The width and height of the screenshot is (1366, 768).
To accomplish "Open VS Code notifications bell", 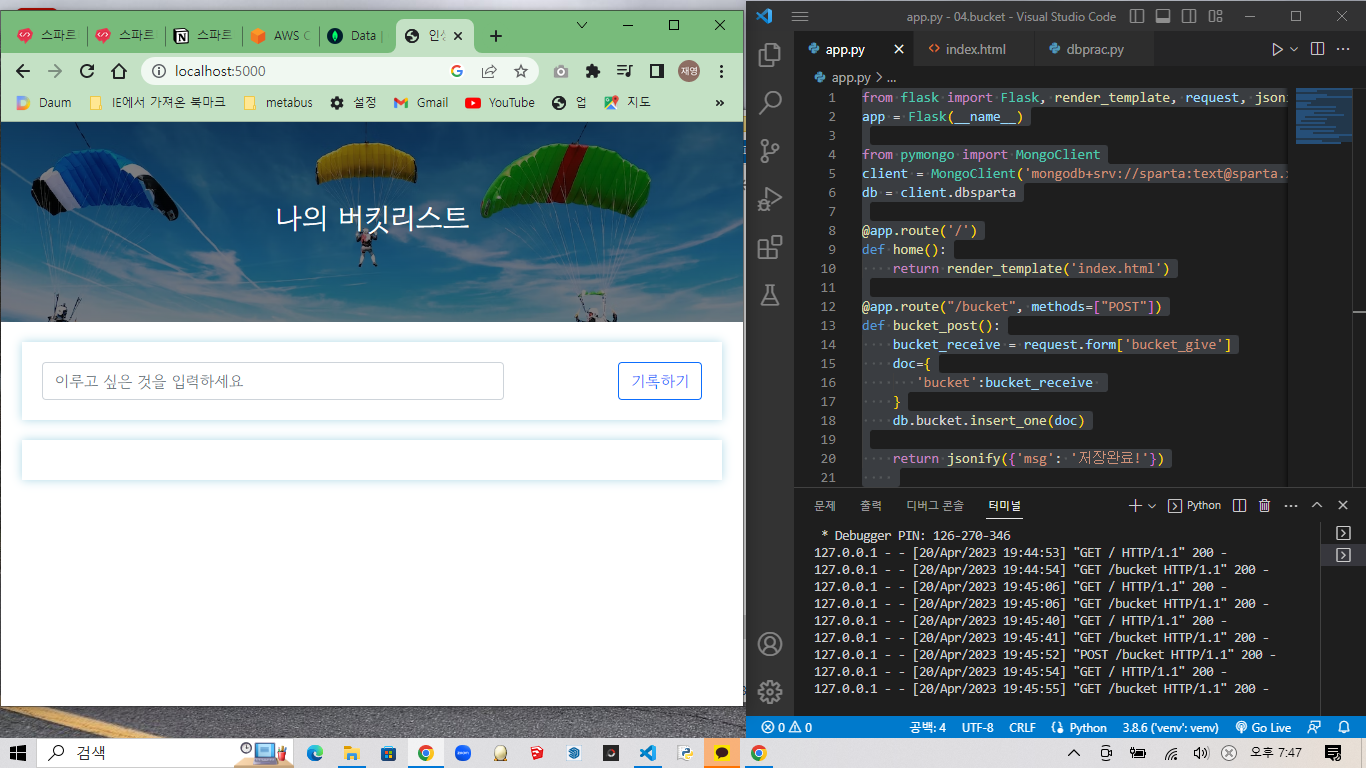I will (1344, 728).
